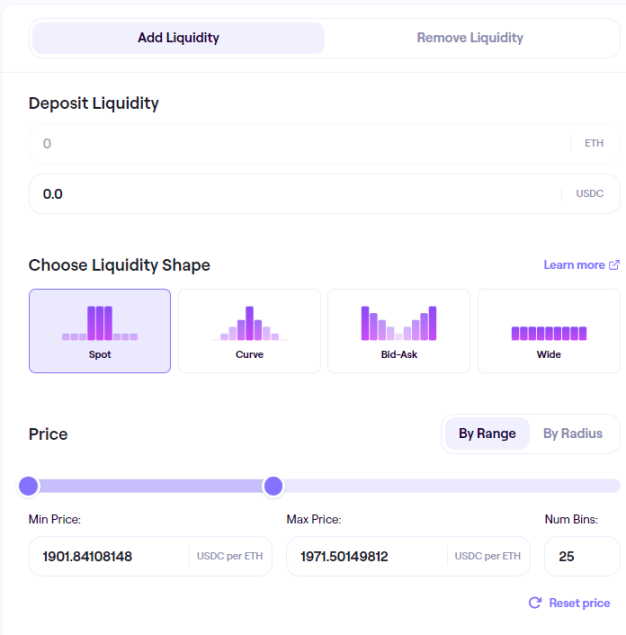This screenshot has height=635, width=626.
Task: Pick the Bid-Ask liquidity shape
Action: coord(399,331)
